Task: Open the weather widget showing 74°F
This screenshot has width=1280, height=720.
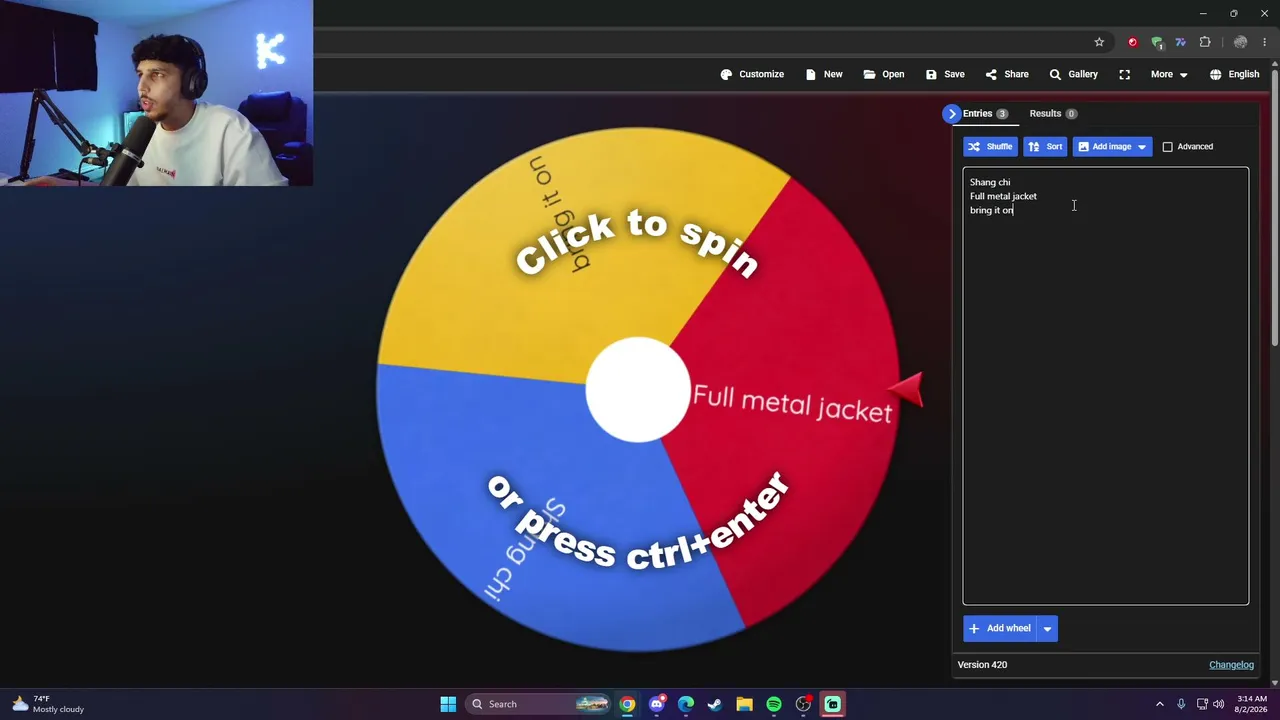Action: (47, 704)
